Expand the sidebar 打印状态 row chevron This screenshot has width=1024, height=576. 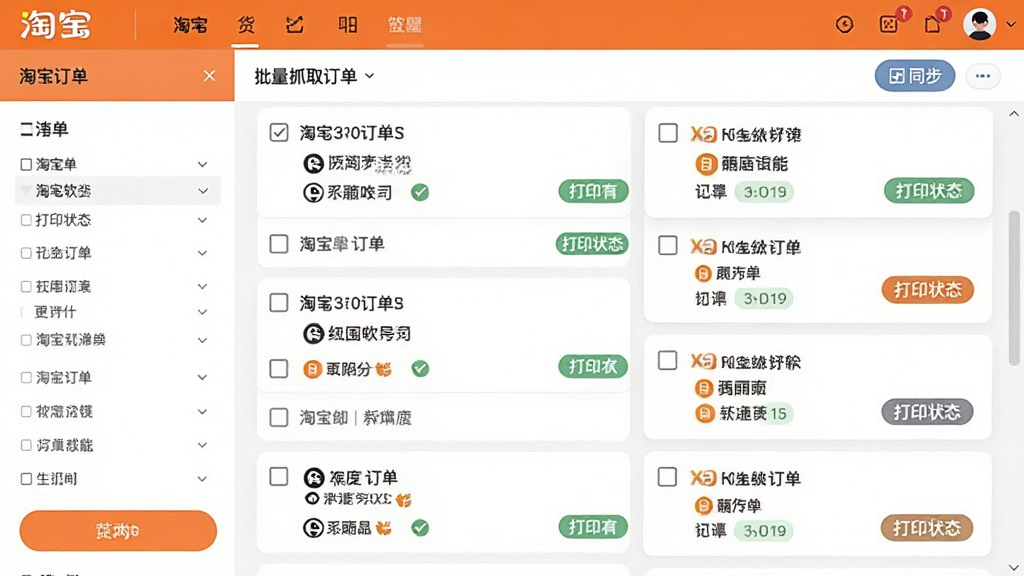coord(202,221)
